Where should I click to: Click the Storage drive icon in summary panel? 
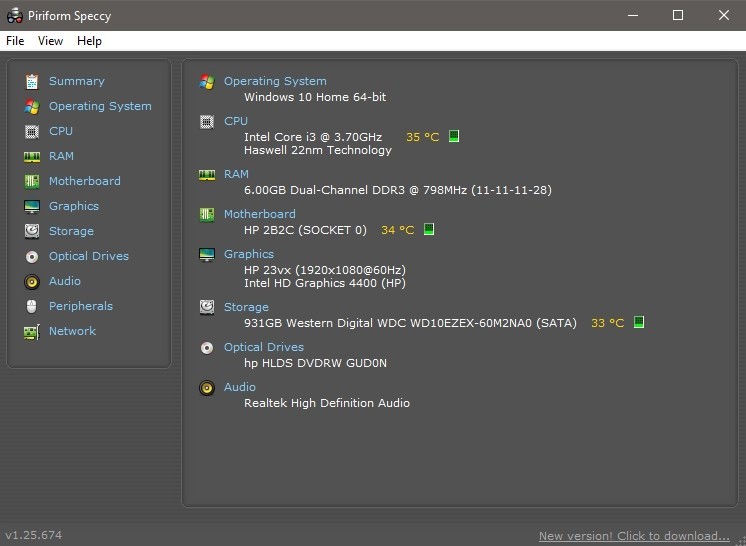coord(207,307)
